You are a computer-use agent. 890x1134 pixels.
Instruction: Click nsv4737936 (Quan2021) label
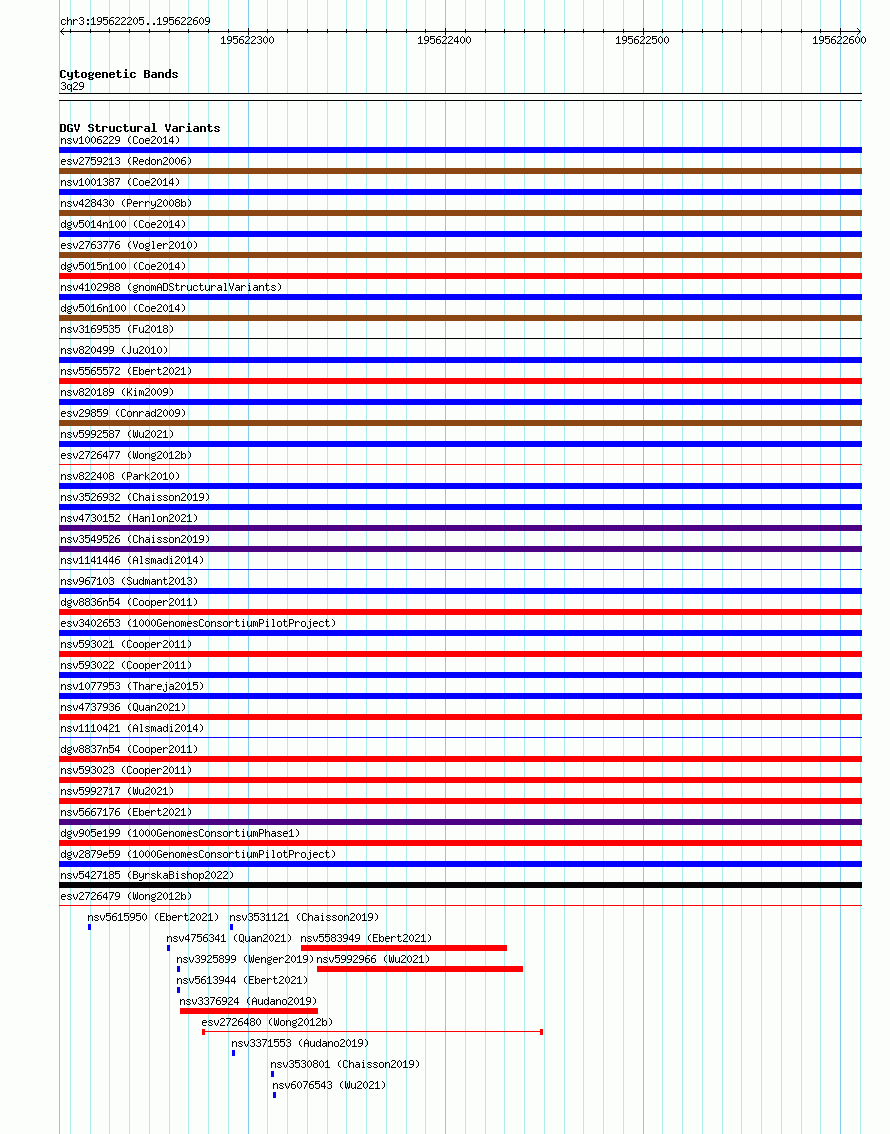pos(123,707)
